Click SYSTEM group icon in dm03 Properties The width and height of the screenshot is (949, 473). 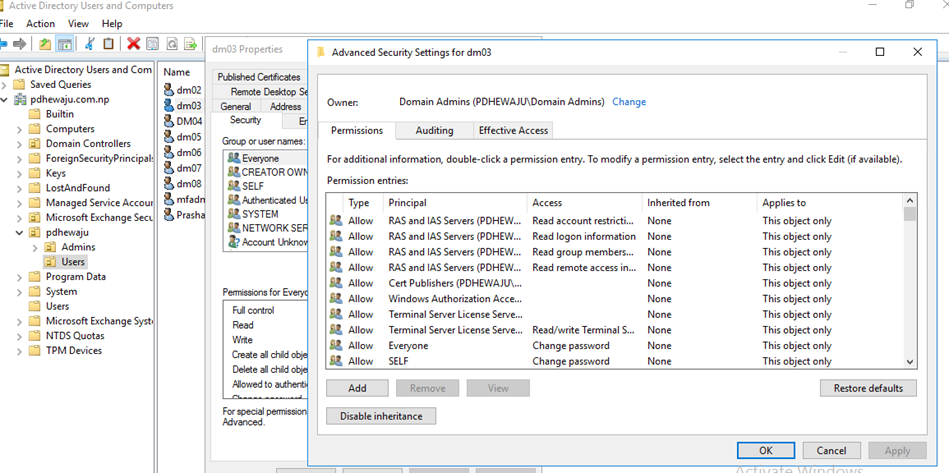pyautogui.click(x=234, y=214)
